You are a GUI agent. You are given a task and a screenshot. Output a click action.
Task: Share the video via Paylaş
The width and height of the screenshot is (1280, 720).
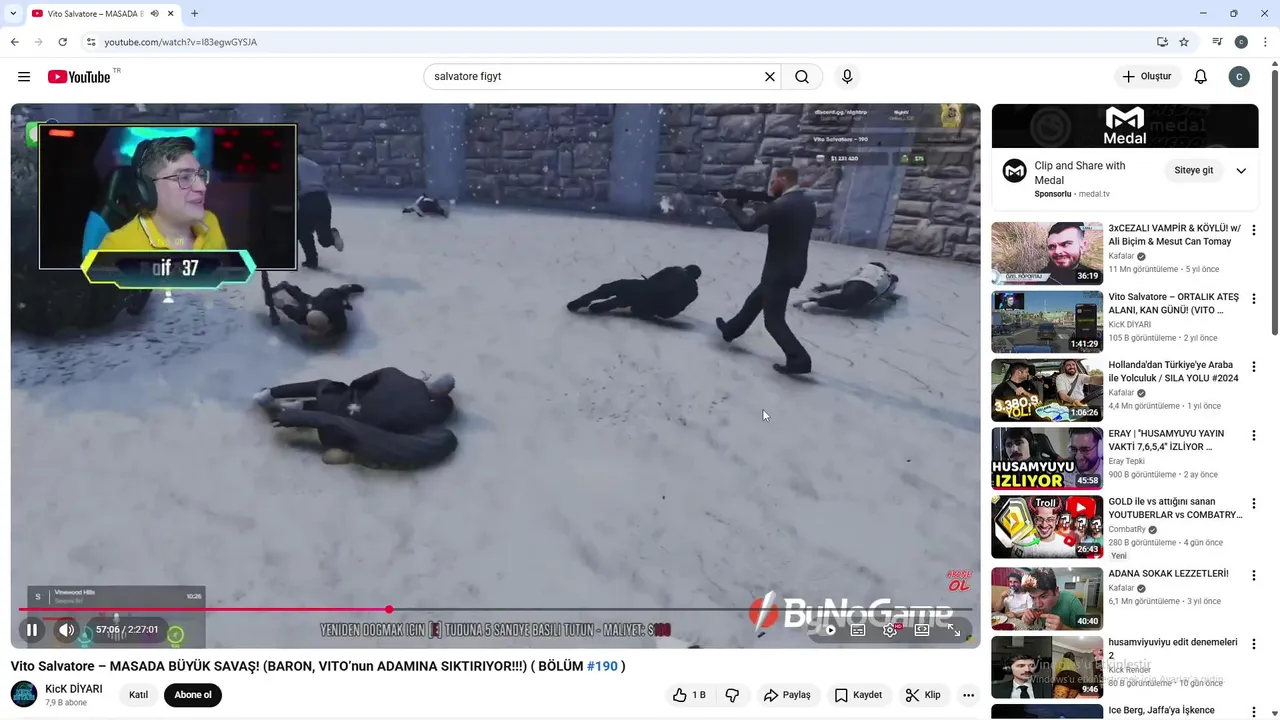click(x=787, y=695)
